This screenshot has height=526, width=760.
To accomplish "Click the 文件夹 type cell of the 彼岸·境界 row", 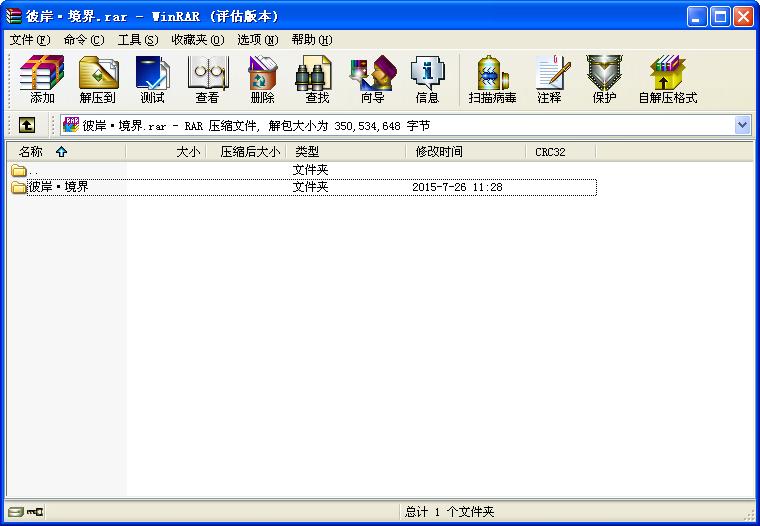I will pos(311,187).
